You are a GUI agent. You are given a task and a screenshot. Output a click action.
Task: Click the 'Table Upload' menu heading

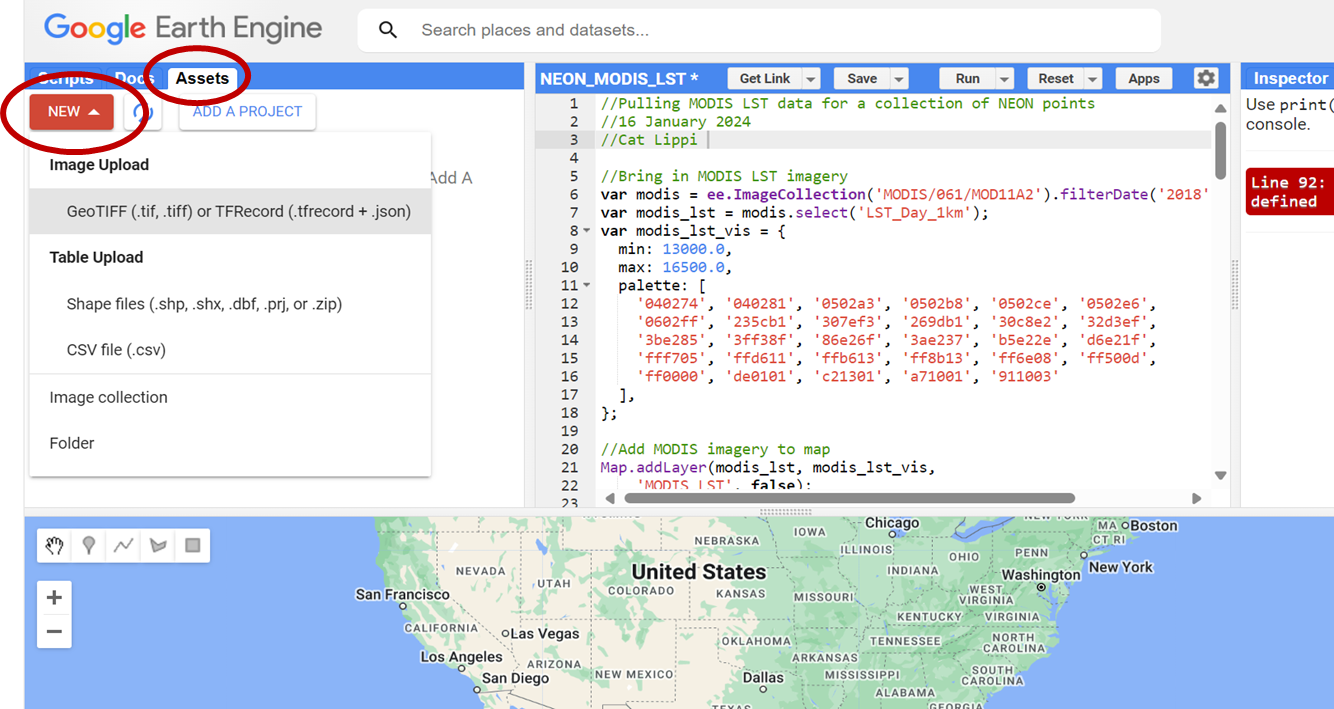pyautogui.click(x=96, y=257)
